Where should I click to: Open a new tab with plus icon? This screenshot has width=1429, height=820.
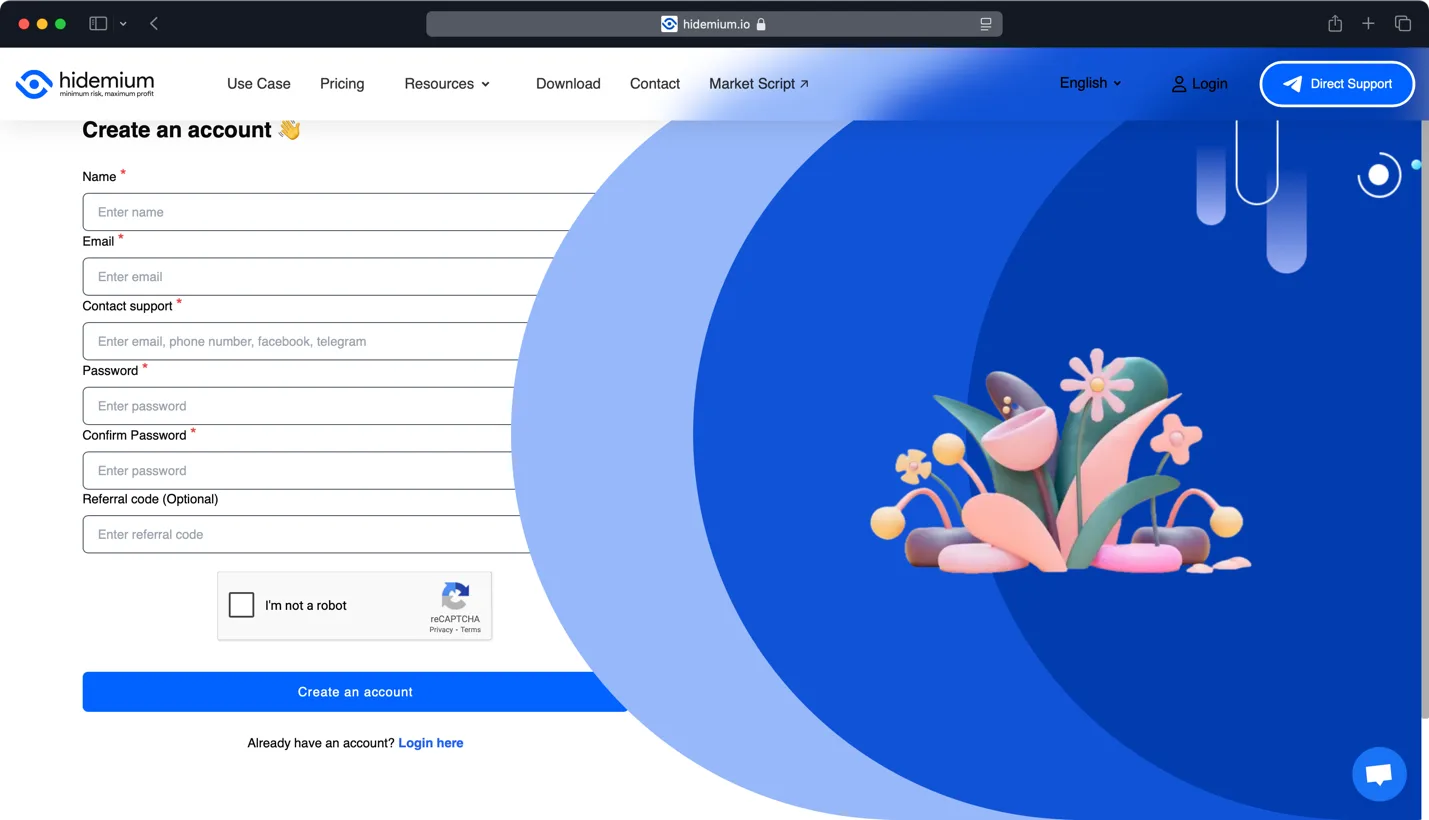[x=1368, y=23]
